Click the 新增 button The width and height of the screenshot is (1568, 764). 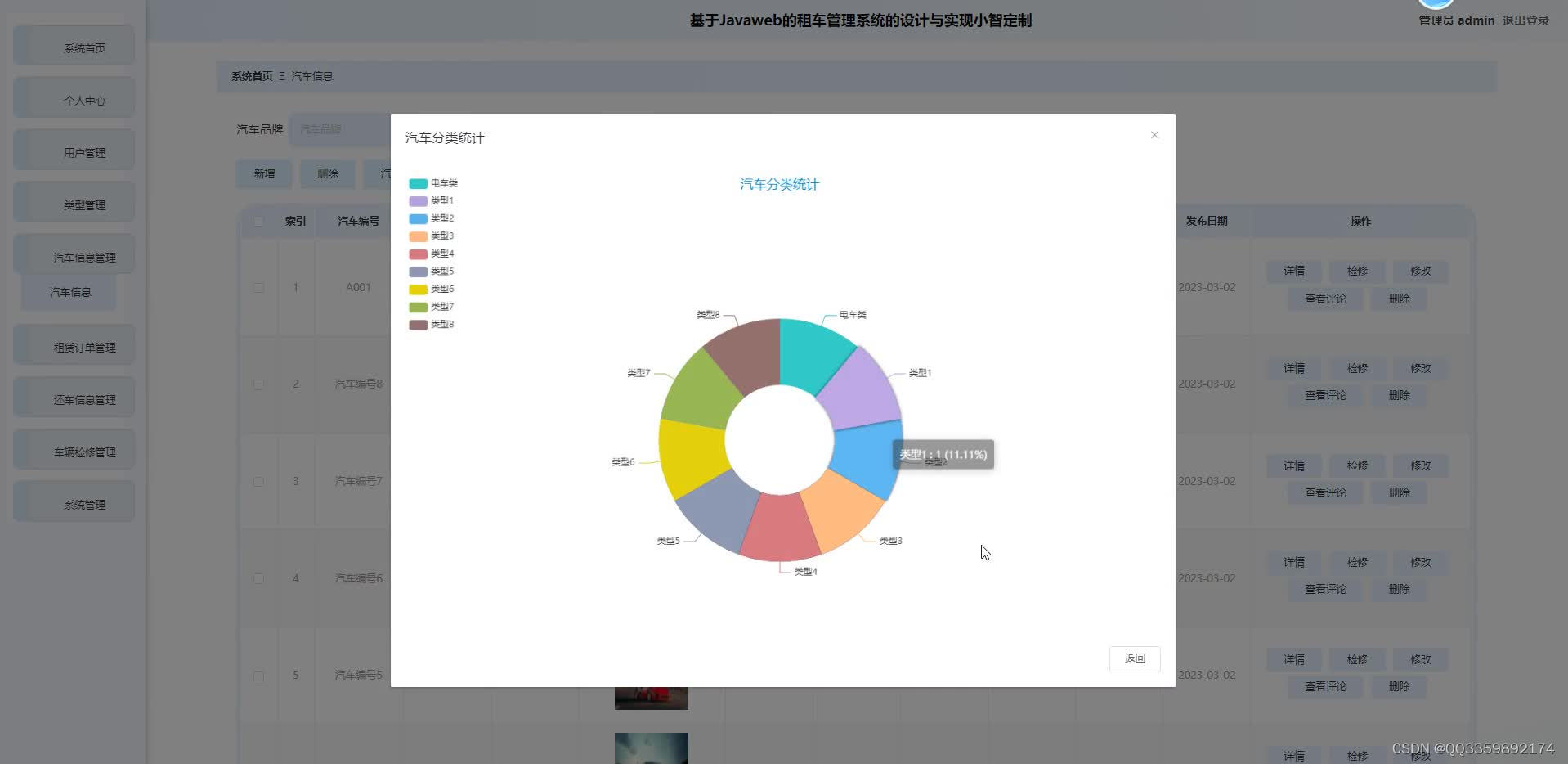[264, 173]
